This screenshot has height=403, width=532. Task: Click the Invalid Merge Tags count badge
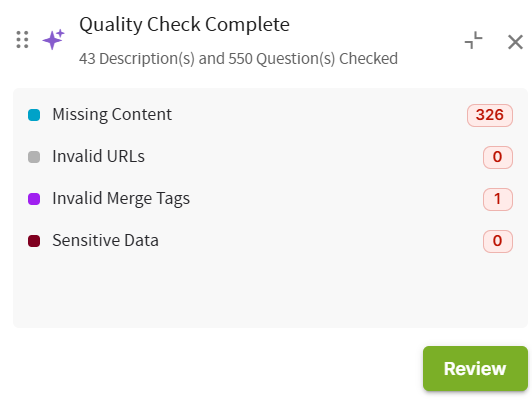498,199
